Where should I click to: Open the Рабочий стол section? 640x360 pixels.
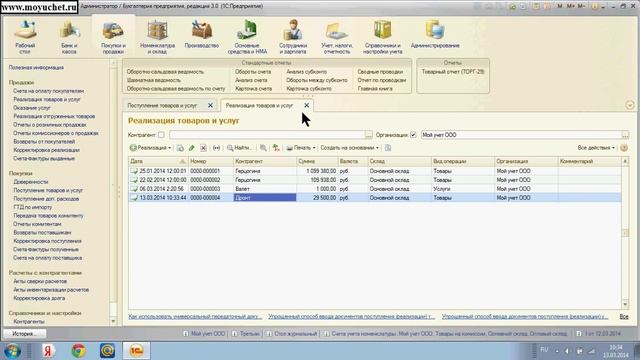click(25, 37)
